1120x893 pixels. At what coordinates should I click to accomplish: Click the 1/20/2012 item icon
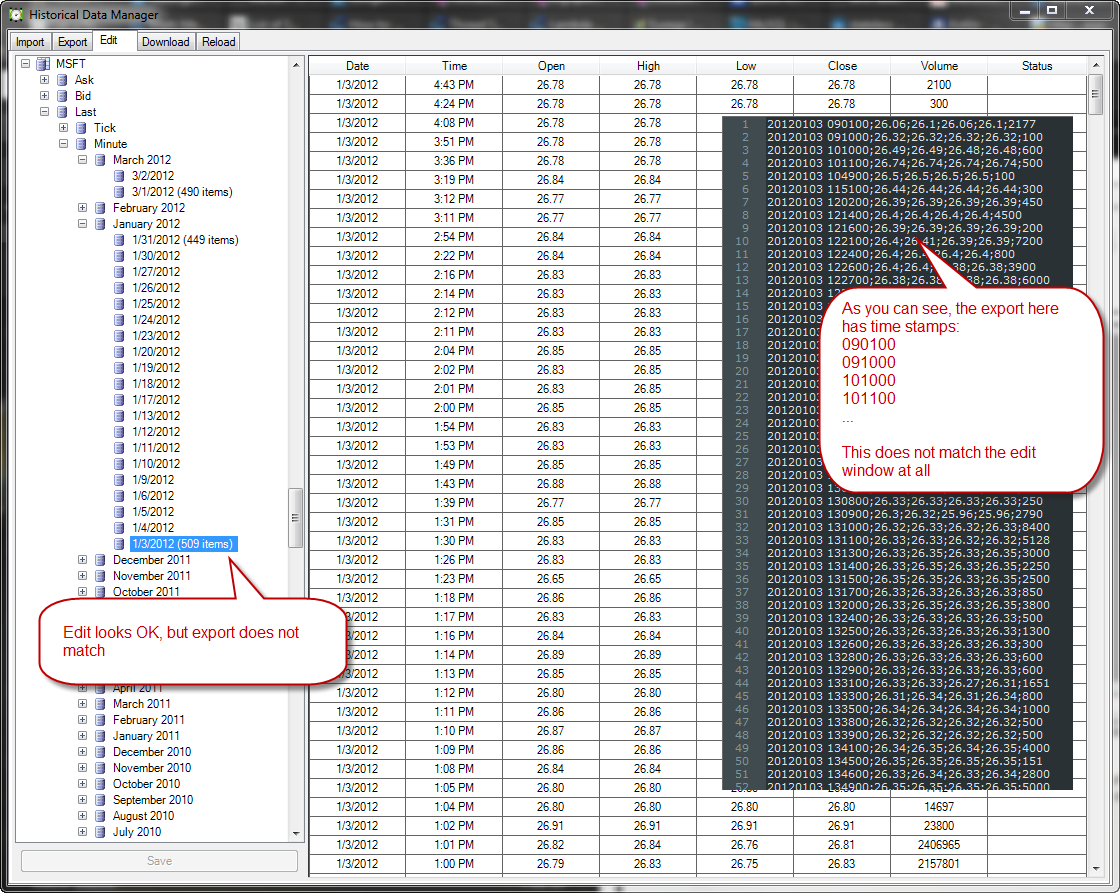pyautogui.click(x=119, y=351)
